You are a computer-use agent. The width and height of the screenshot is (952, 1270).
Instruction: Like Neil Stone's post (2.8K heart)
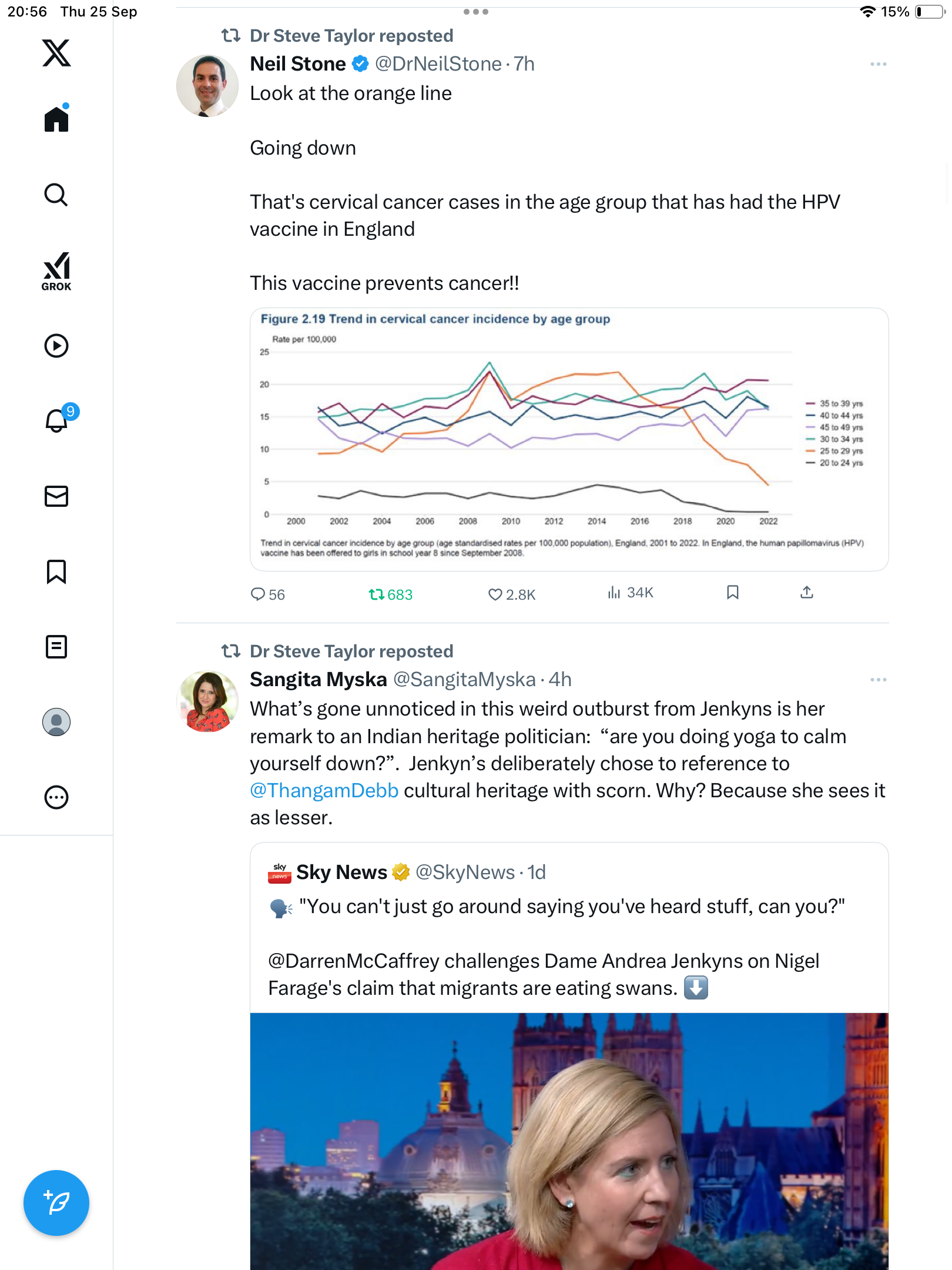495,594
